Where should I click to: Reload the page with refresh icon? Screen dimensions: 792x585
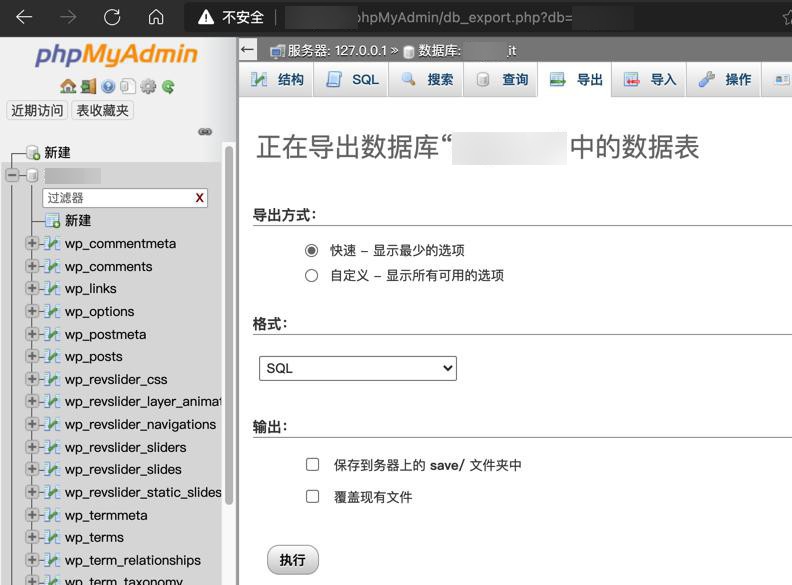(x=112, y=17)
